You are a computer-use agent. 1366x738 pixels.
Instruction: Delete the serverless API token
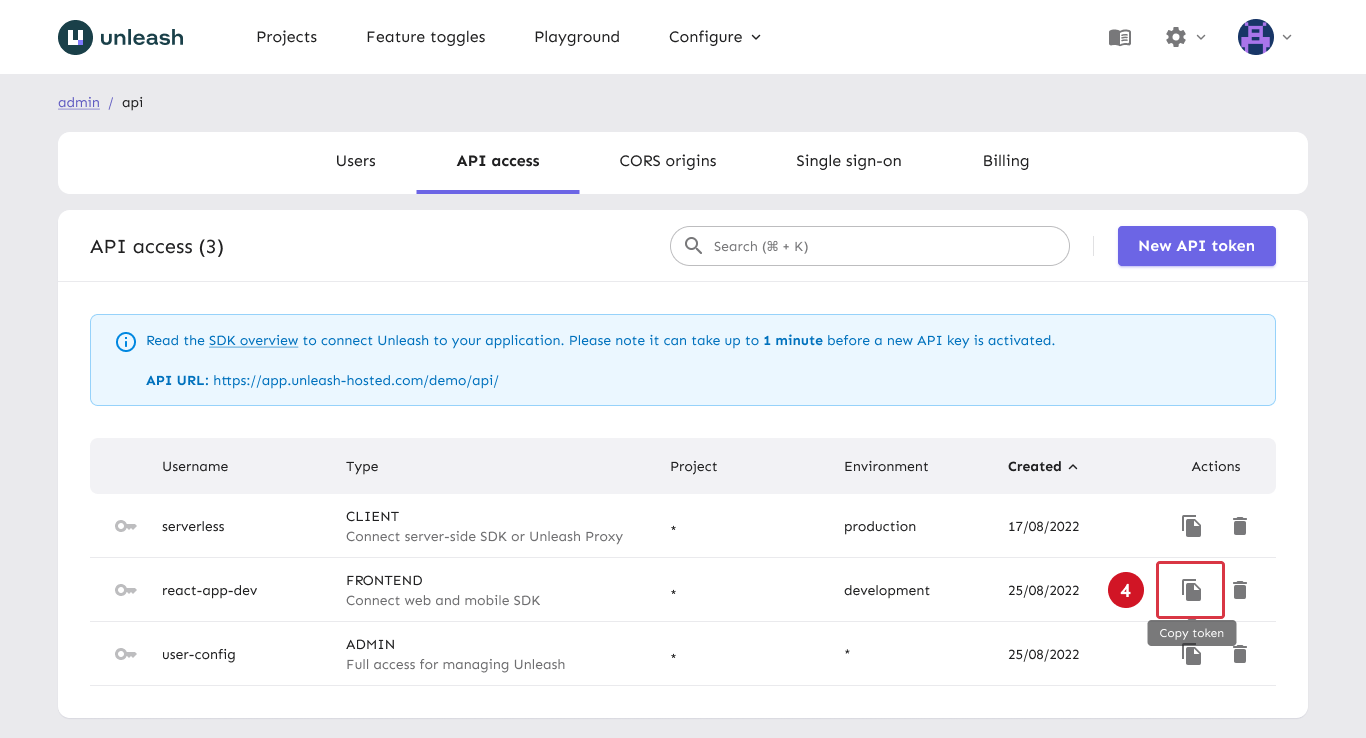click(1240, 526)
